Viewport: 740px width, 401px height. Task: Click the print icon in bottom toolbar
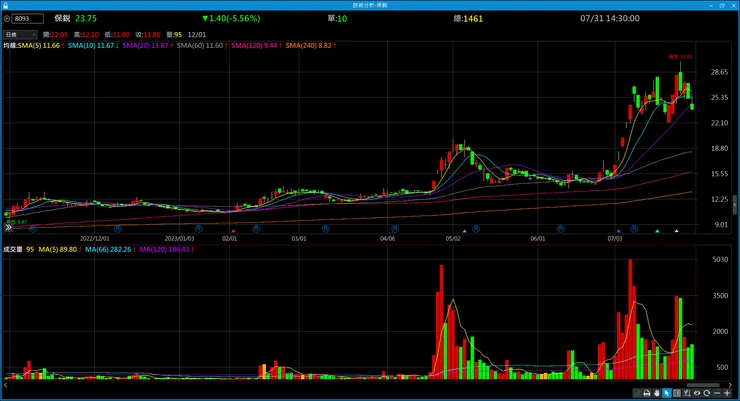coord(647,393)
